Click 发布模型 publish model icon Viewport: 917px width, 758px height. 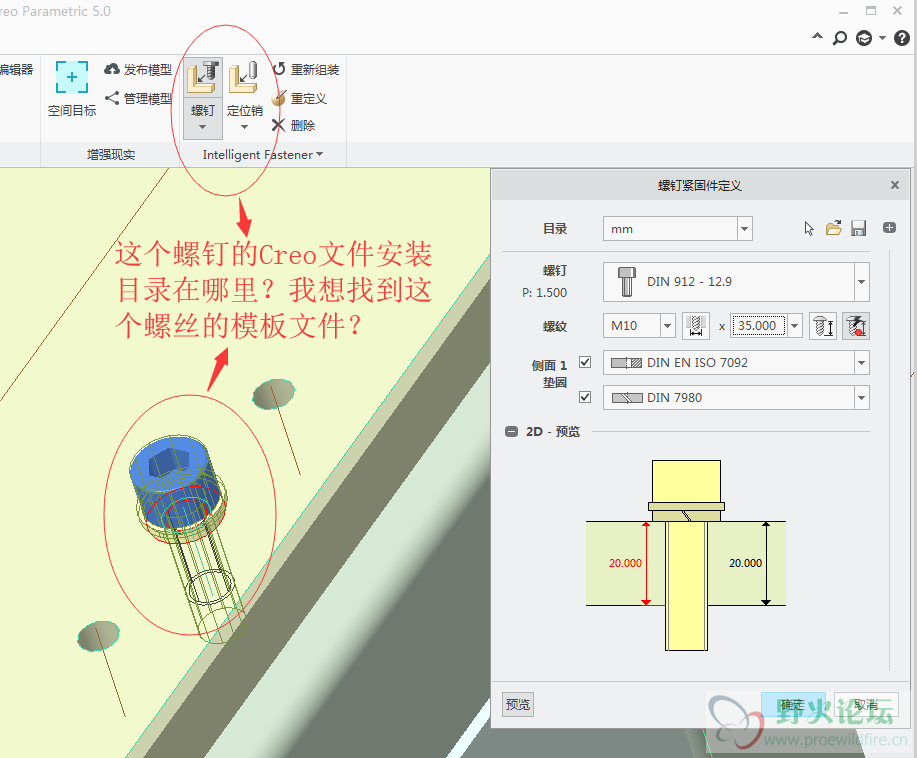[112, 70]
